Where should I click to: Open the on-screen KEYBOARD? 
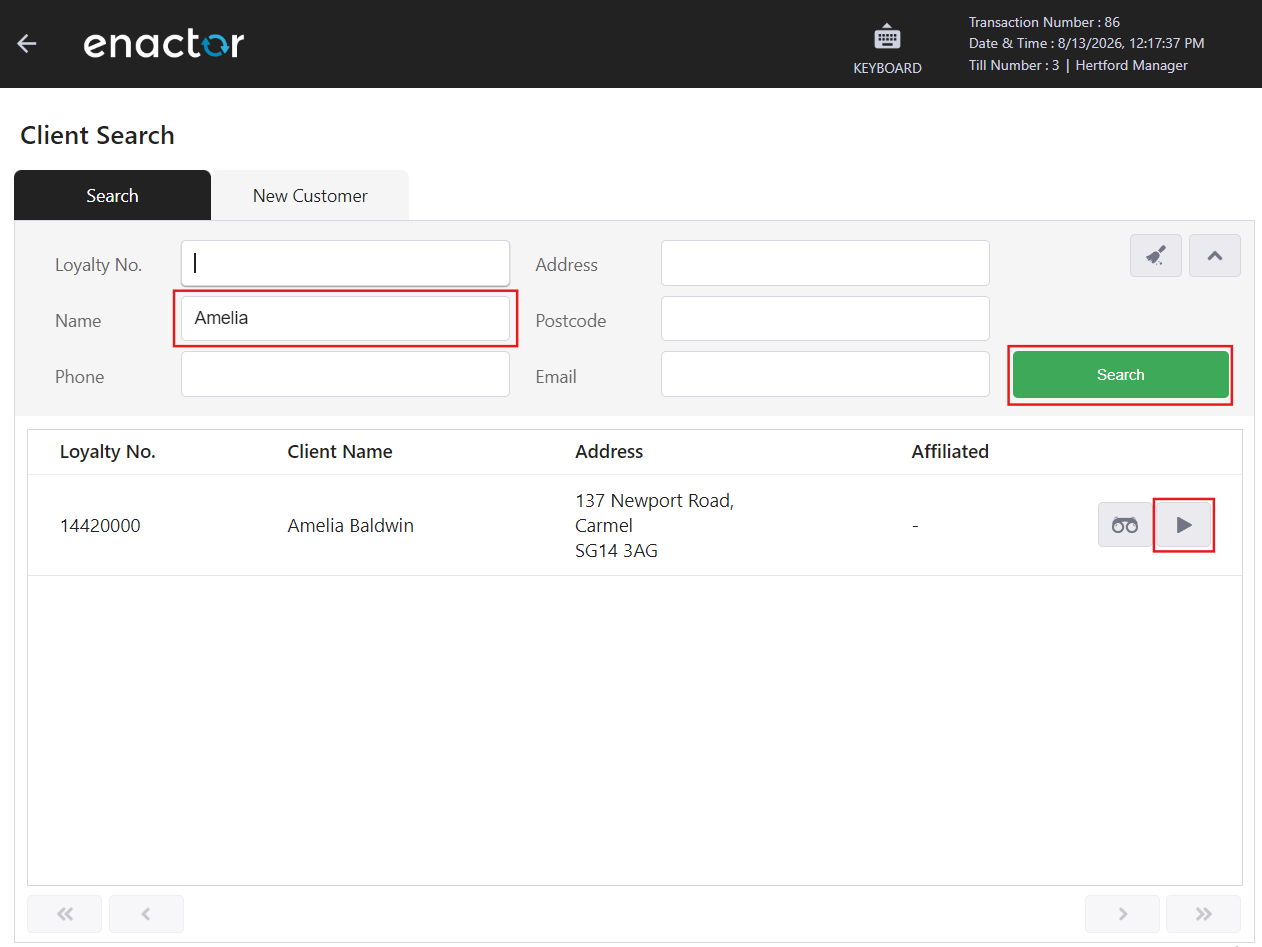[x=887, y=50]
